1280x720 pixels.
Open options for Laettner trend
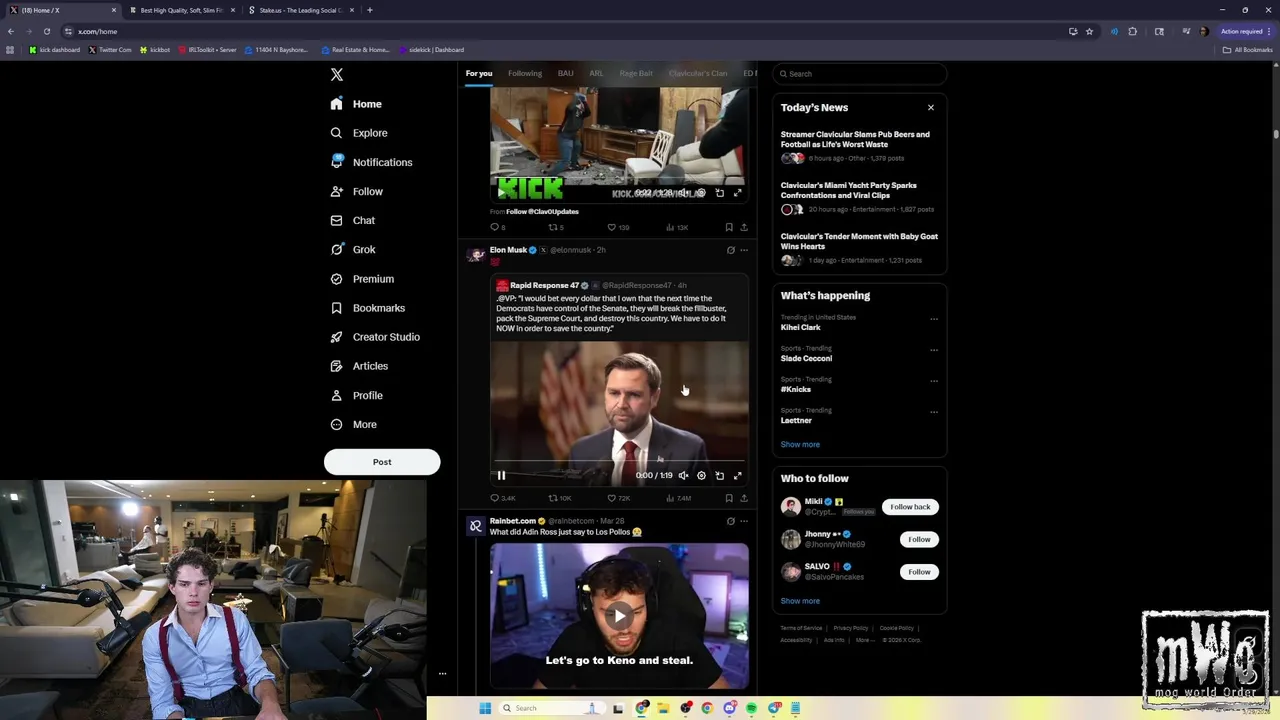point(934,412)
